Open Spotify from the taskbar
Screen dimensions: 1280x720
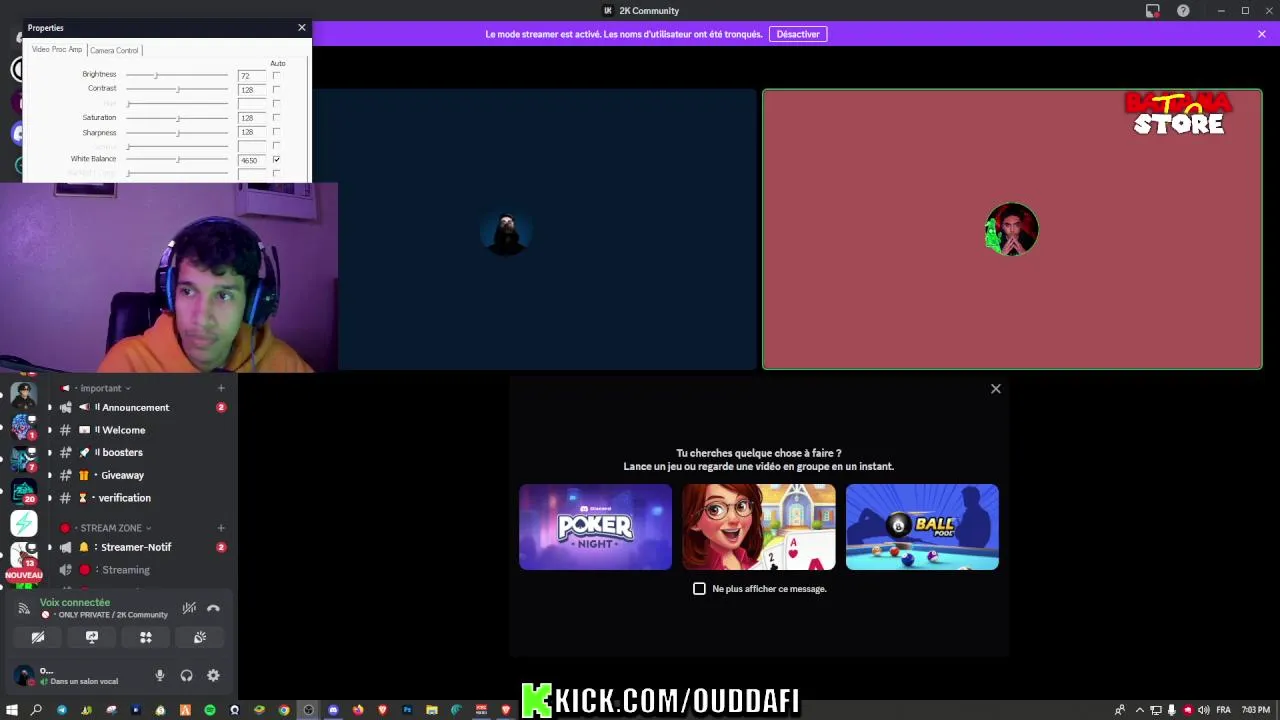pyautogui.click(x=210, y=710)
